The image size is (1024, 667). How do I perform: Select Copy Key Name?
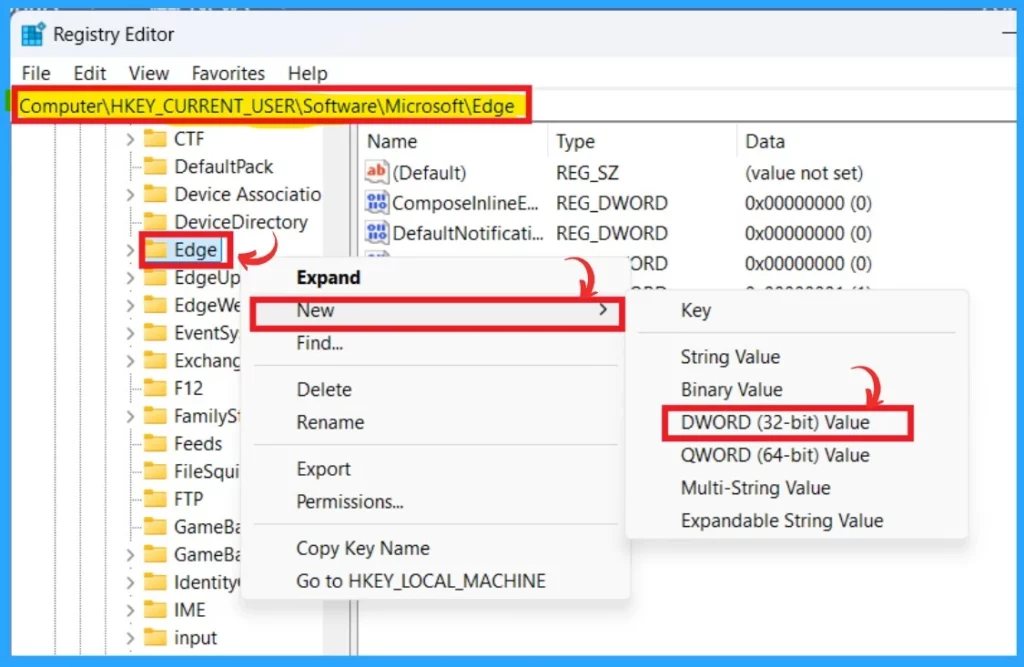434,548
